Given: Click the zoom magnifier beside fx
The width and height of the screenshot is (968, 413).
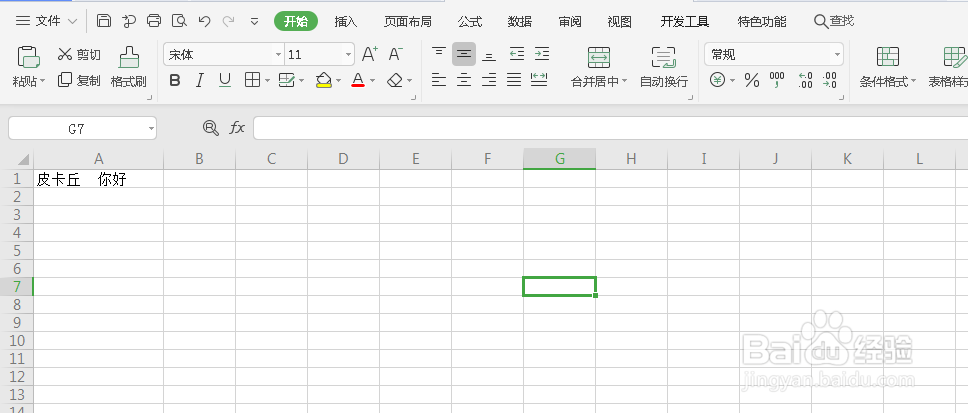Looking at the screenshot, I should (211, 128).
